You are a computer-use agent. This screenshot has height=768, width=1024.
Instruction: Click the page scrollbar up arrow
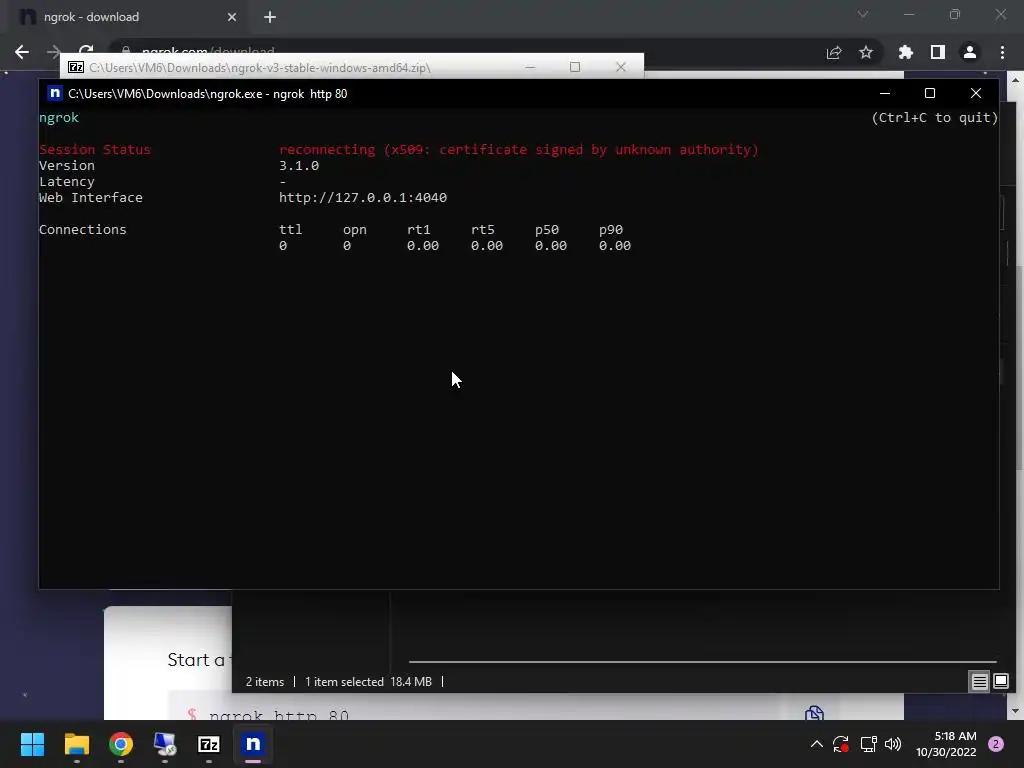[1016, 80]
